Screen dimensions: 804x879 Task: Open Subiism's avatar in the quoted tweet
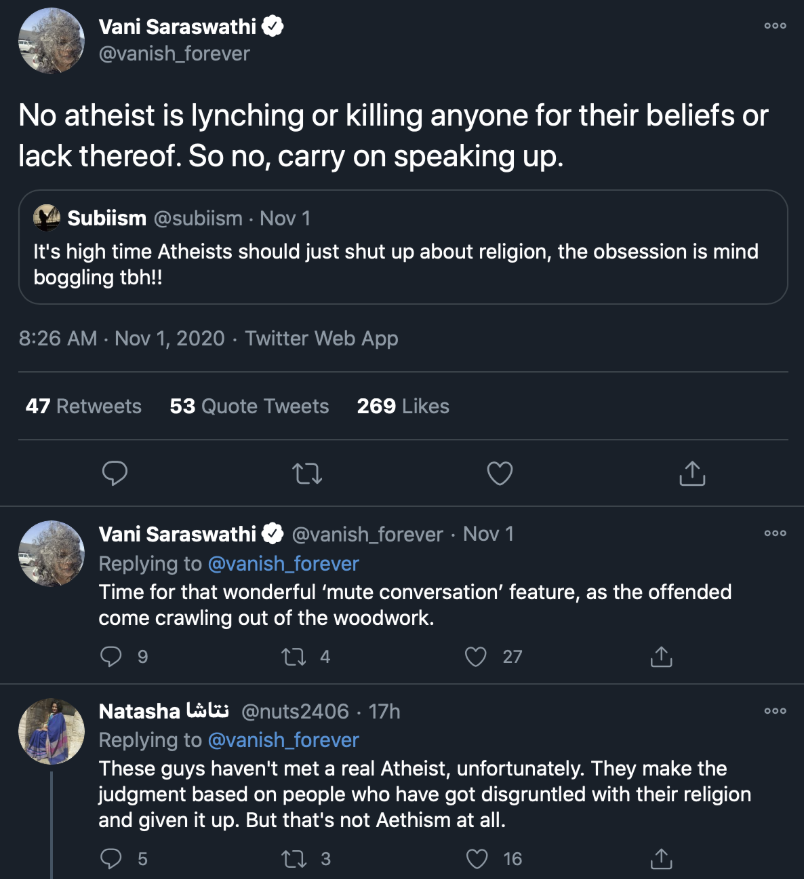[x=48, y=217]
